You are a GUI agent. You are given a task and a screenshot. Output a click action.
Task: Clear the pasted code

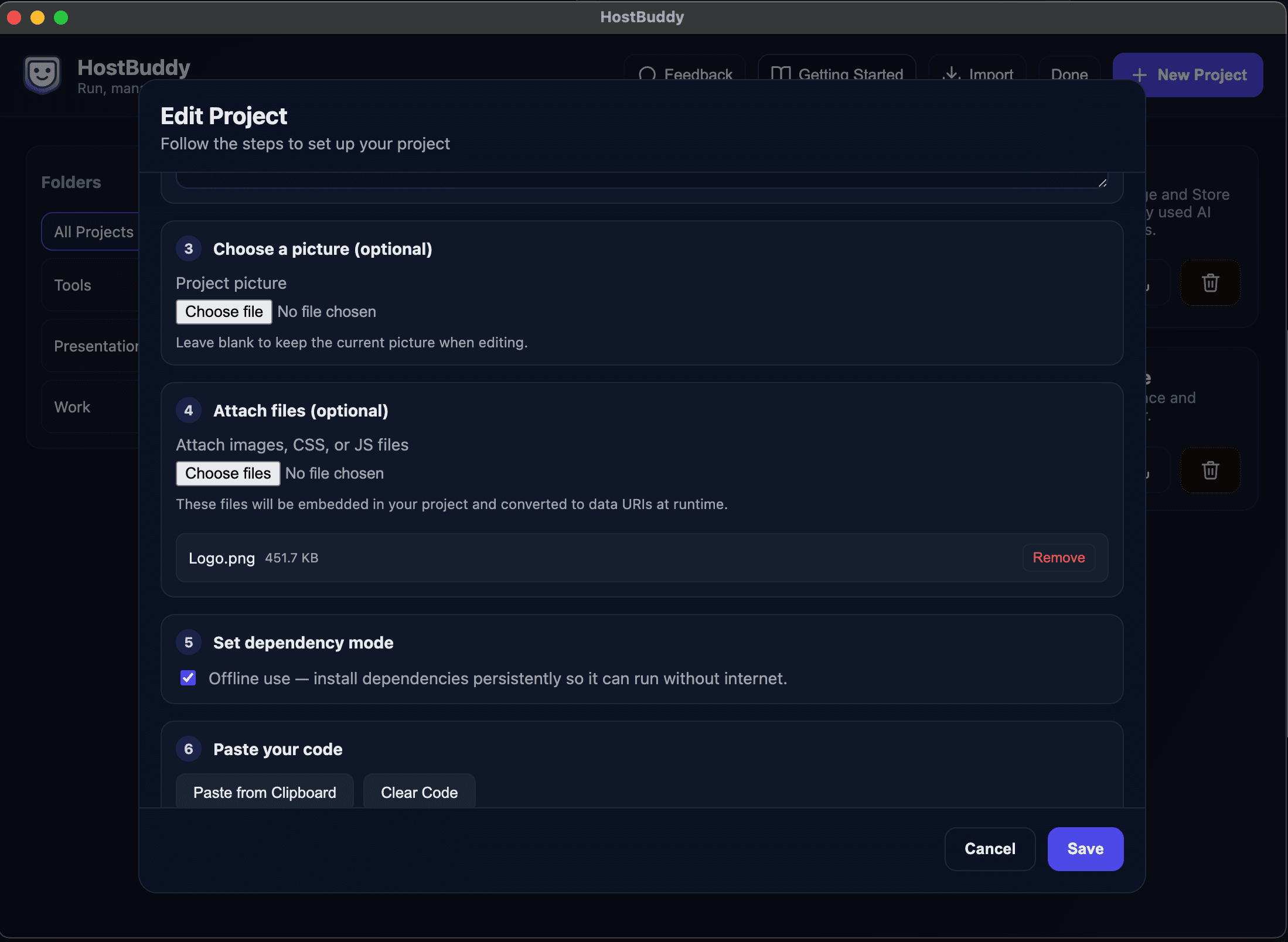(x=419, y=792)
